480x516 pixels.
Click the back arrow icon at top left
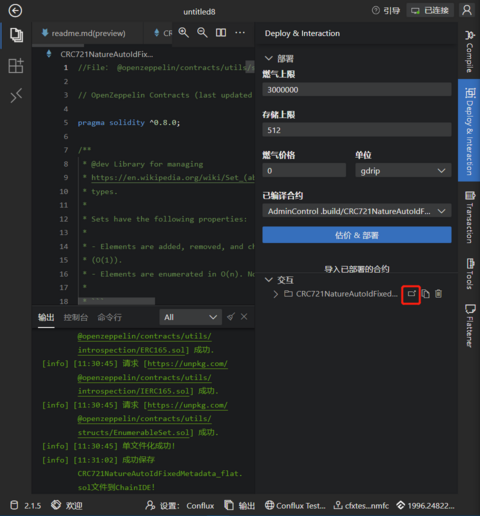tap(15, 11)
